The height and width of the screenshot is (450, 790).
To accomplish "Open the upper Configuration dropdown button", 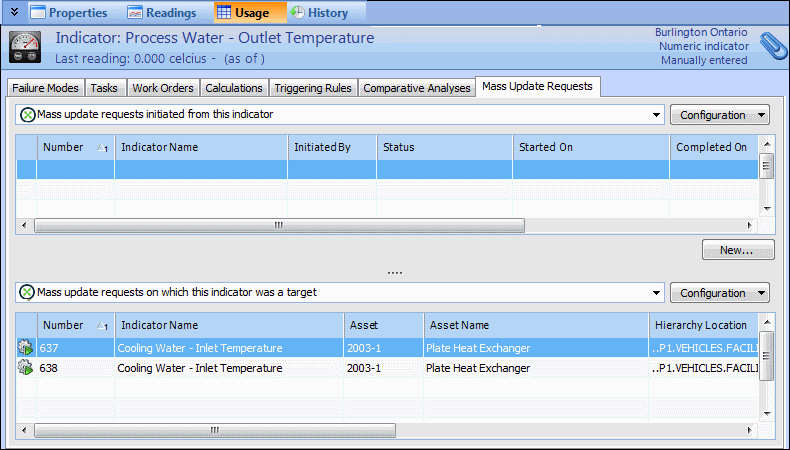I will click(x=718, y=115).
